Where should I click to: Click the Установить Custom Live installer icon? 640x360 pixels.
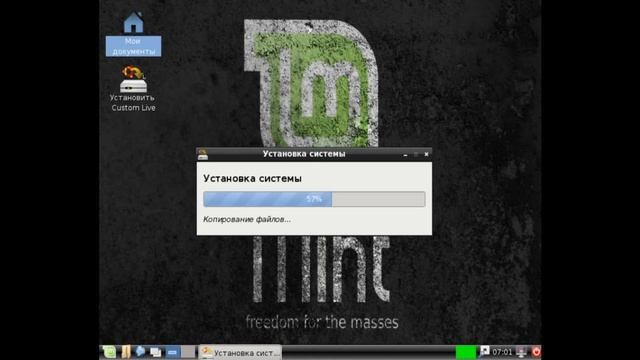(133, 89)
